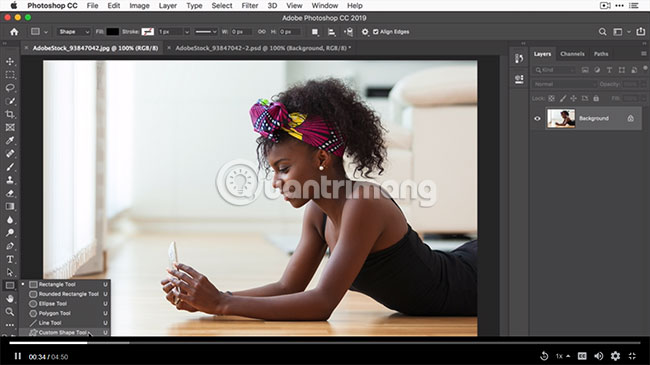Click the Background layer thumbnail
This screenshot has width=650, height=365.
(561, 119)
